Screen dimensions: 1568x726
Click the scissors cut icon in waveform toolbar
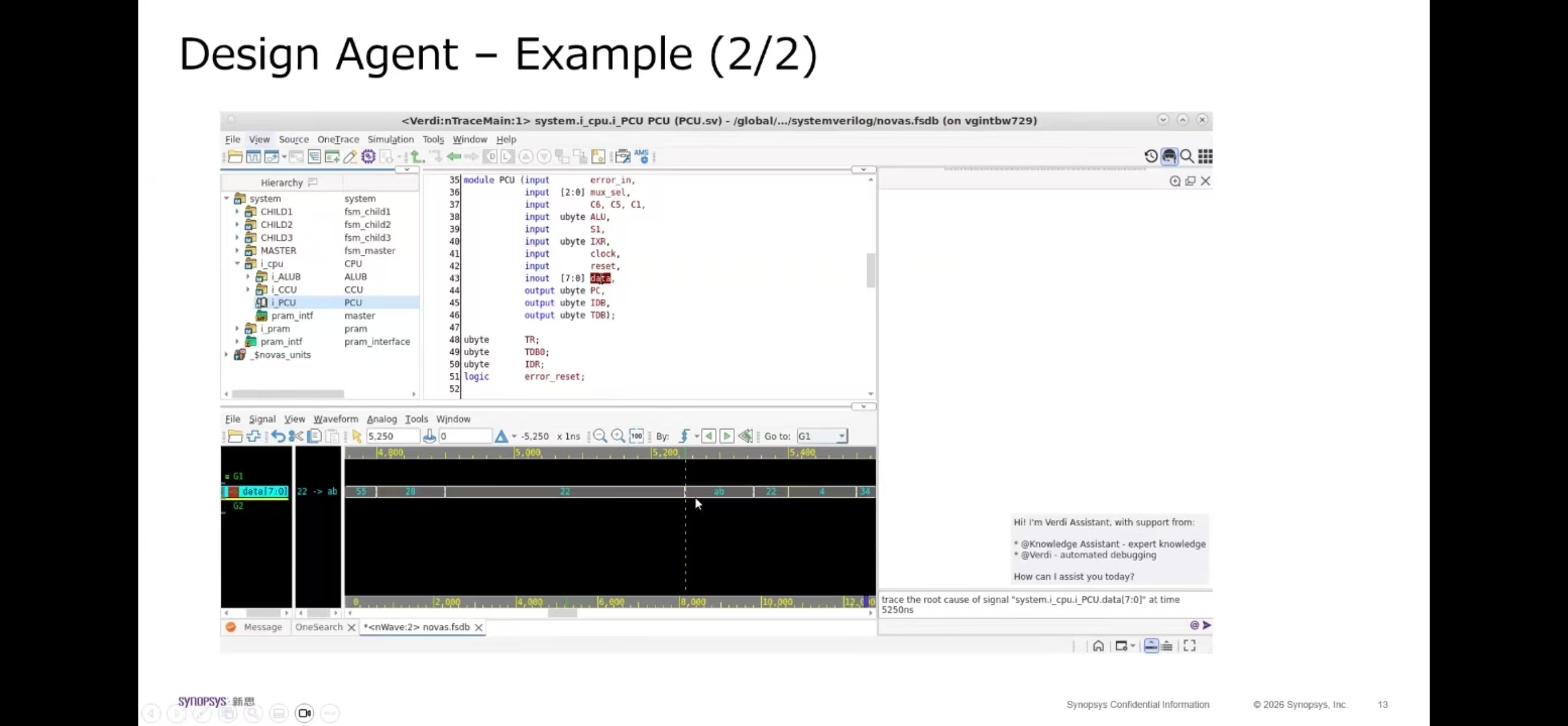[296, 436]
